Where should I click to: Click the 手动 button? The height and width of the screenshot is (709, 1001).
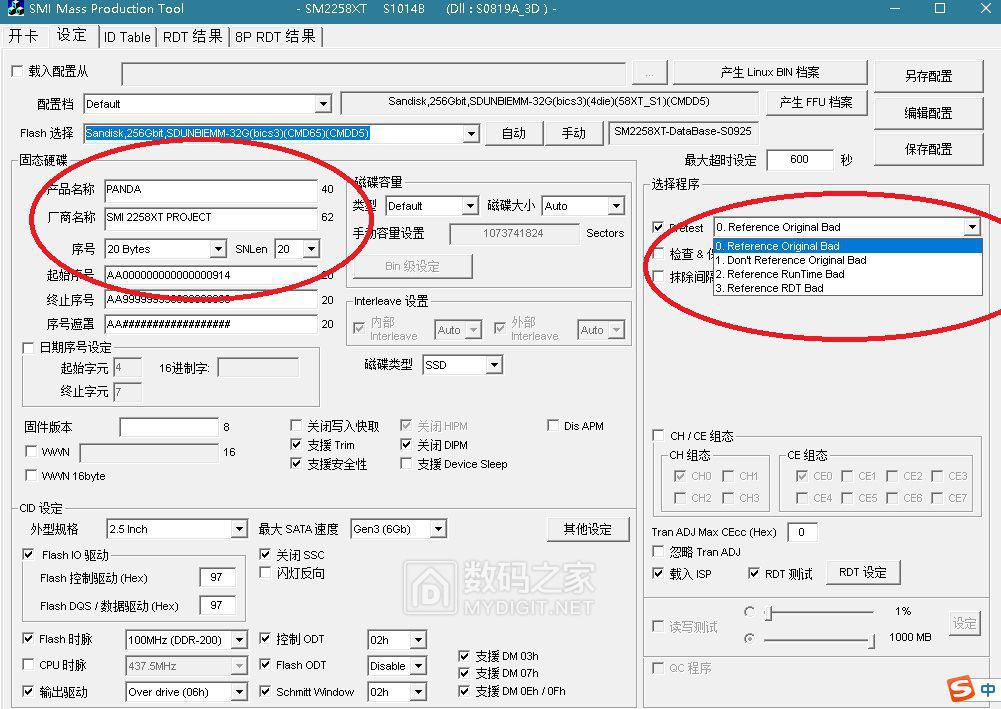coord(574,133)
